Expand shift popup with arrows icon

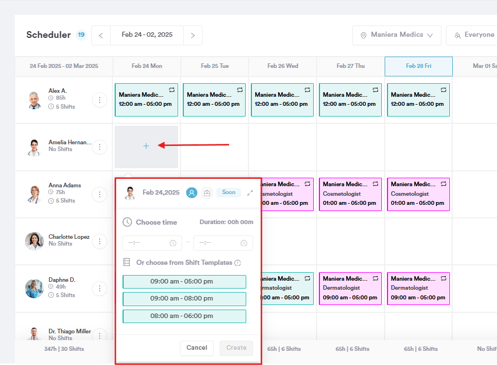tap(250, 193)
